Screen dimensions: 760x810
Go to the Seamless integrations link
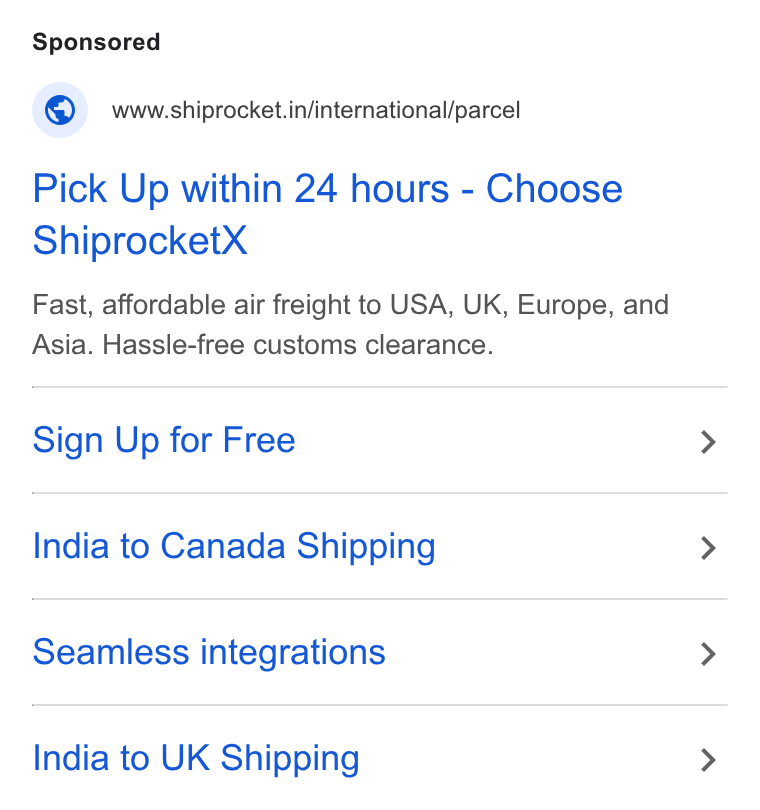click(209, 652)
